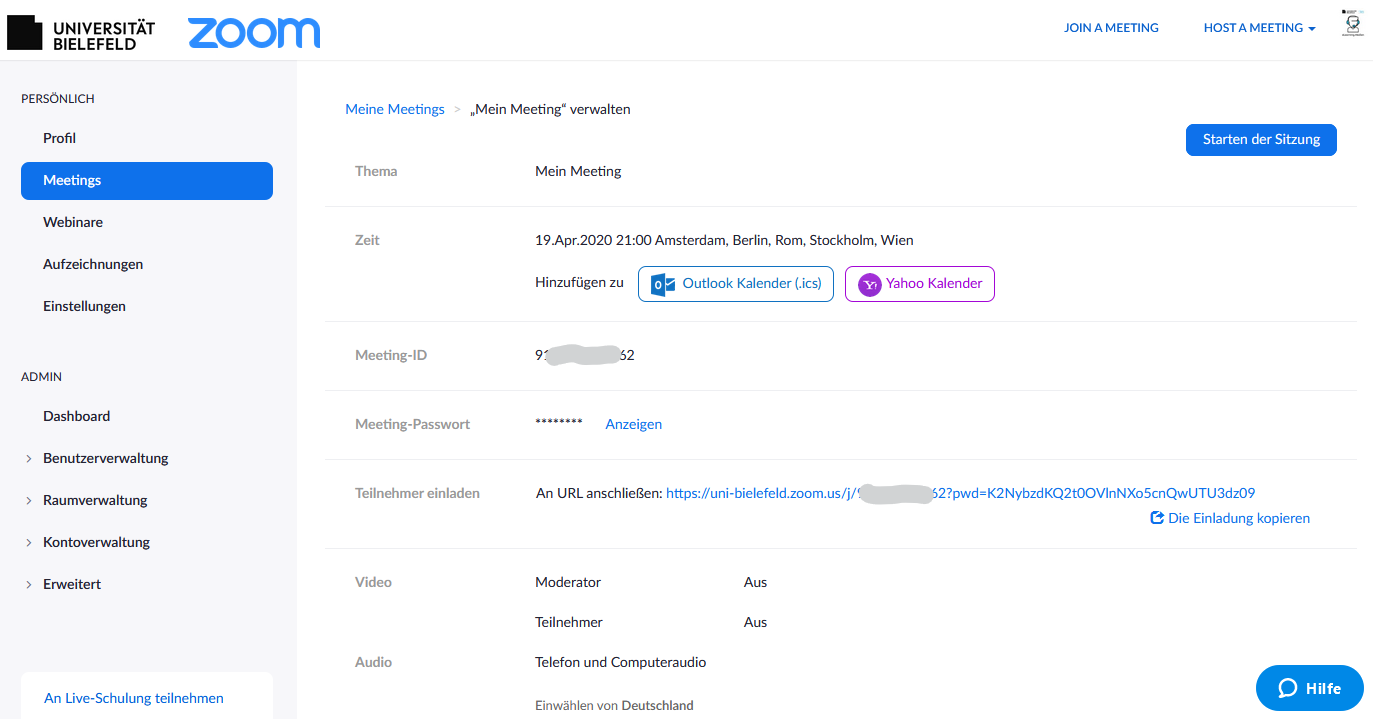Click the Yahoo calendar icon
1373x719 pixels.
coord(870,284)
